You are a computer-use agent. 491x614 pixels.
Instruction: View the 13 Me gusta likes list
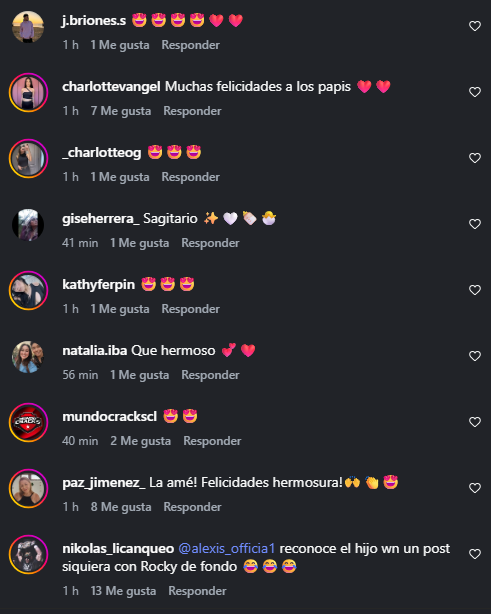coord(123,591)
